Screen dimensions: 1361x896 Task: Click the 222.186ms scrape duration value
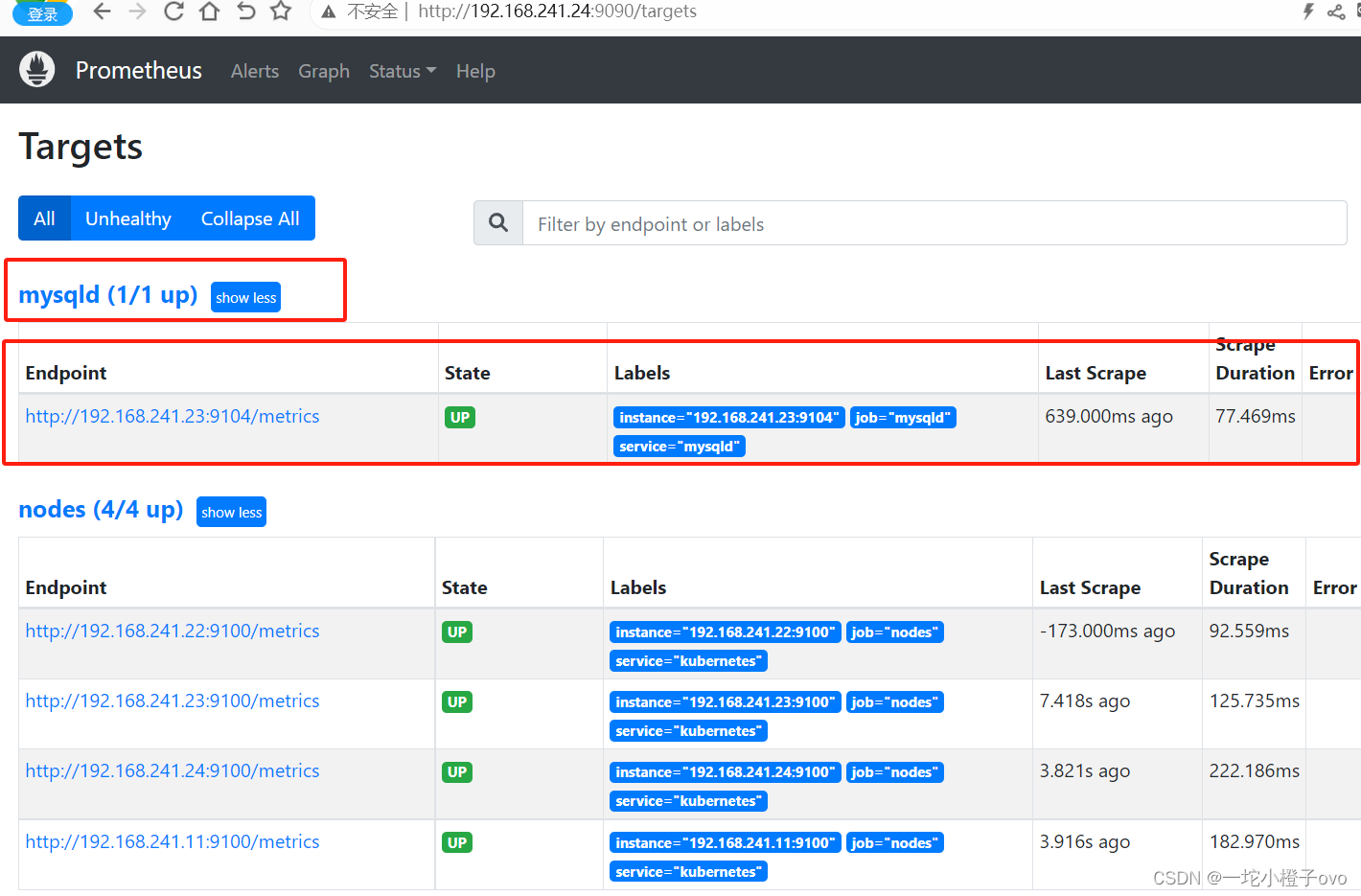[1255, 770]
